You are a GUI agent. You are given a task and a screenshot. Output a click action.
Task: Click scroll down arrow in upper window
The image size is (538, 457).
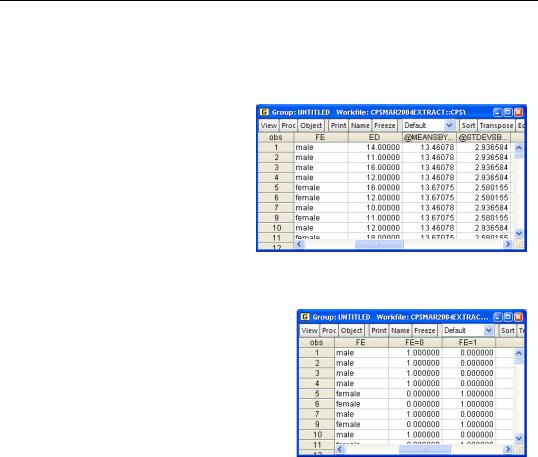pyautogui.click(x=519, y=233)
